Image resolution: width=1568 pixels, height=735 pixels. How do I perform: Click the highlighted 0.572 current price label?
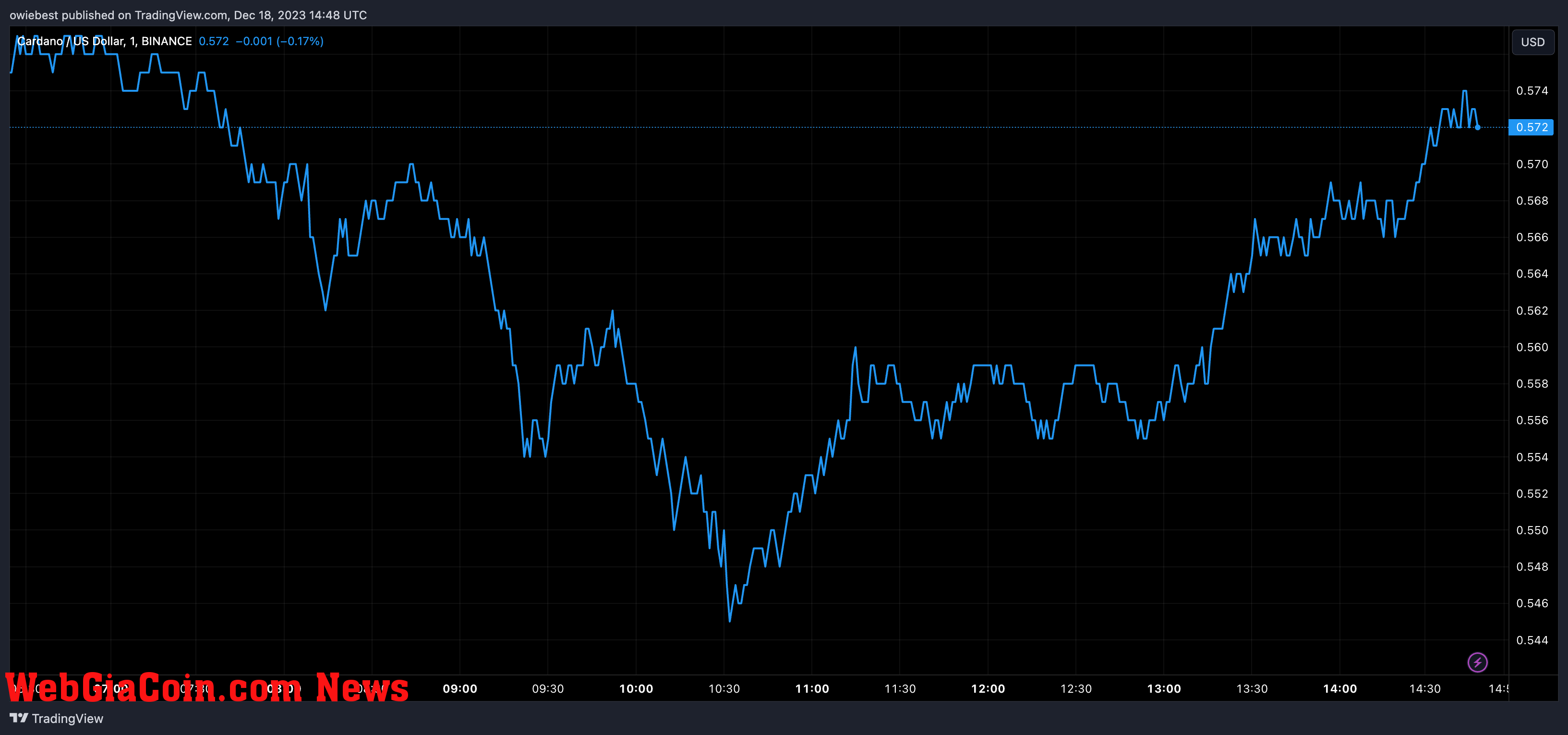click(x=1531, y=127)
